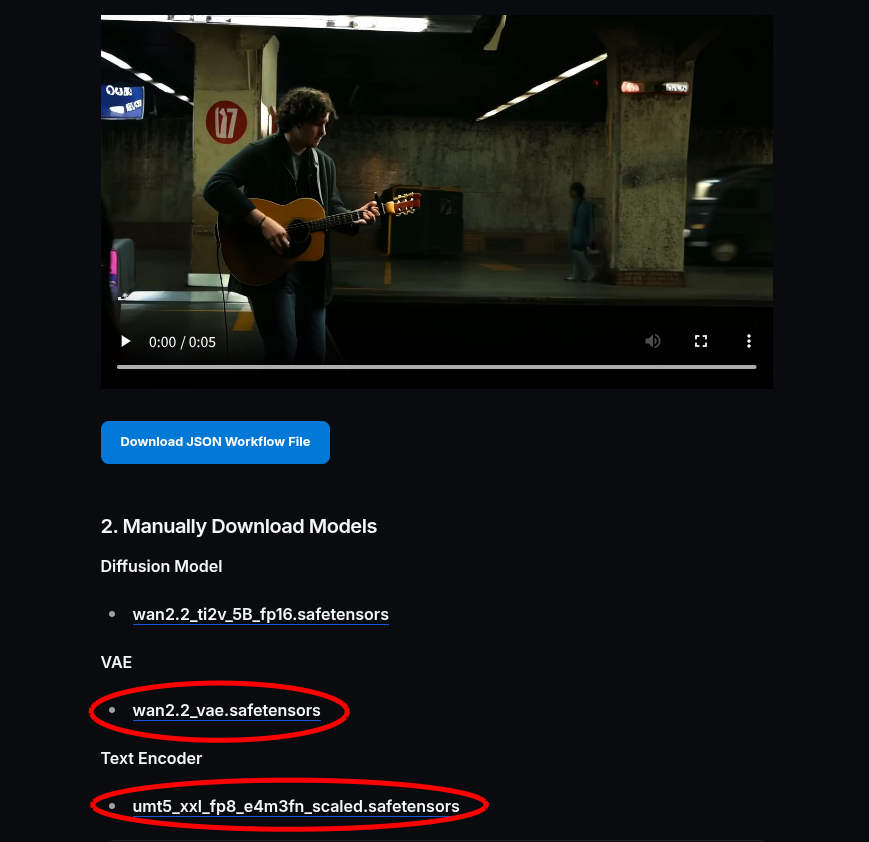Image resolution: width=869 pixels, height=842 pixels.
Task: Play the subway guitarist video
Action: click(126, 341)
